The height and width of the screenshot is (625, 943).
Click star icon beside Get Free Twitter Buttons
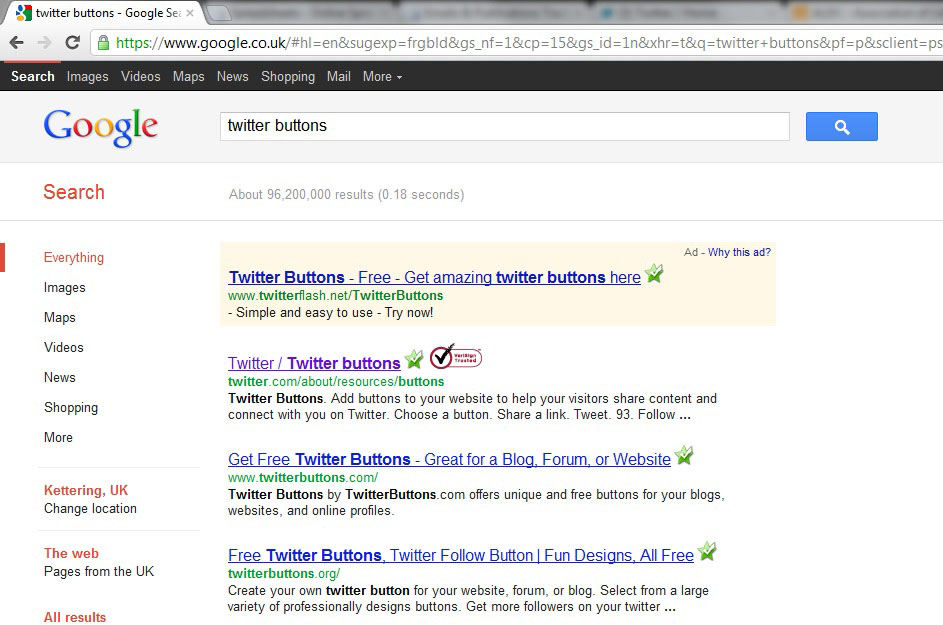coord(684,455)
